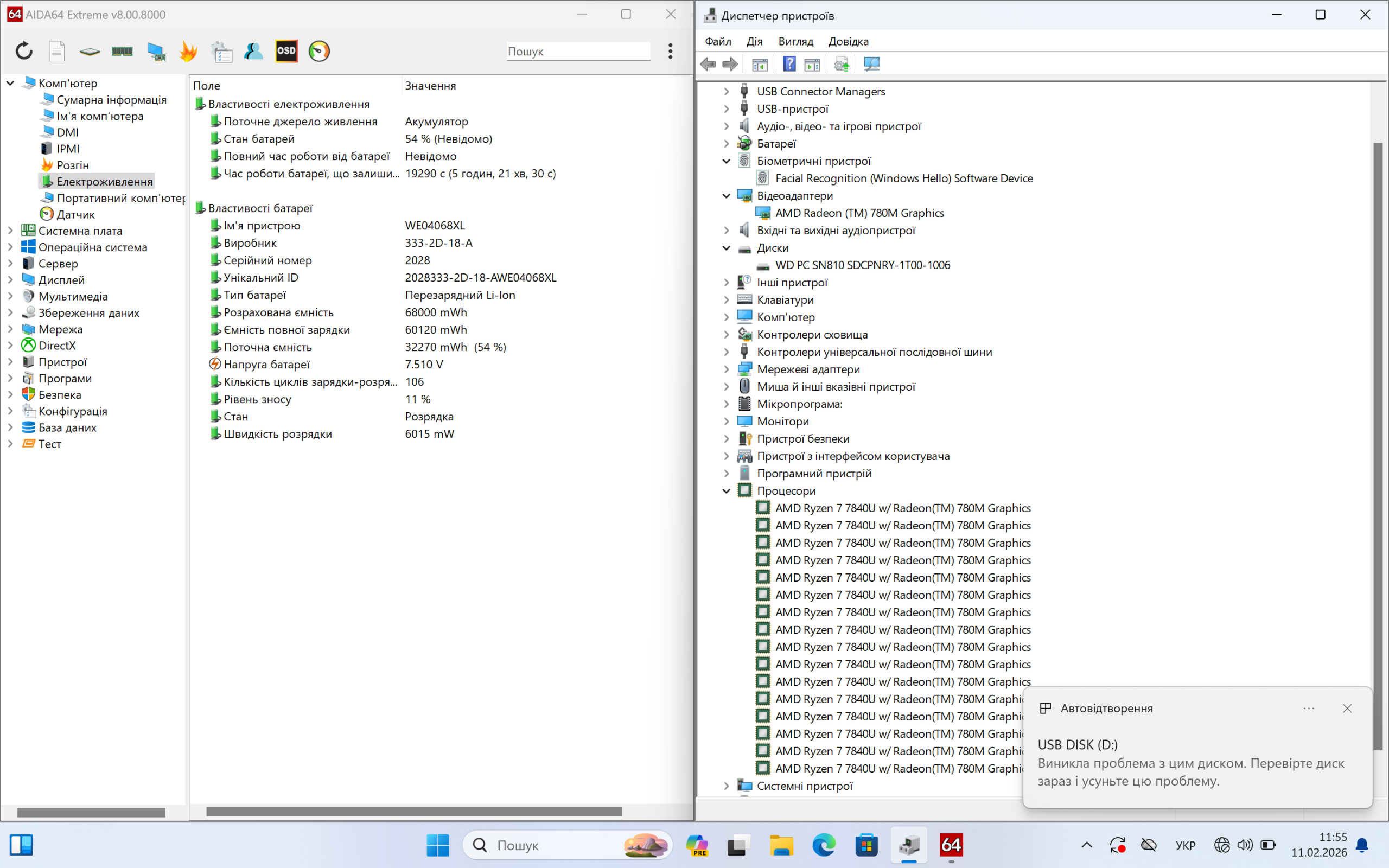Click the sensor gauge toolbar icon
Screen dimensions: 1389x868
click(319, 51)
